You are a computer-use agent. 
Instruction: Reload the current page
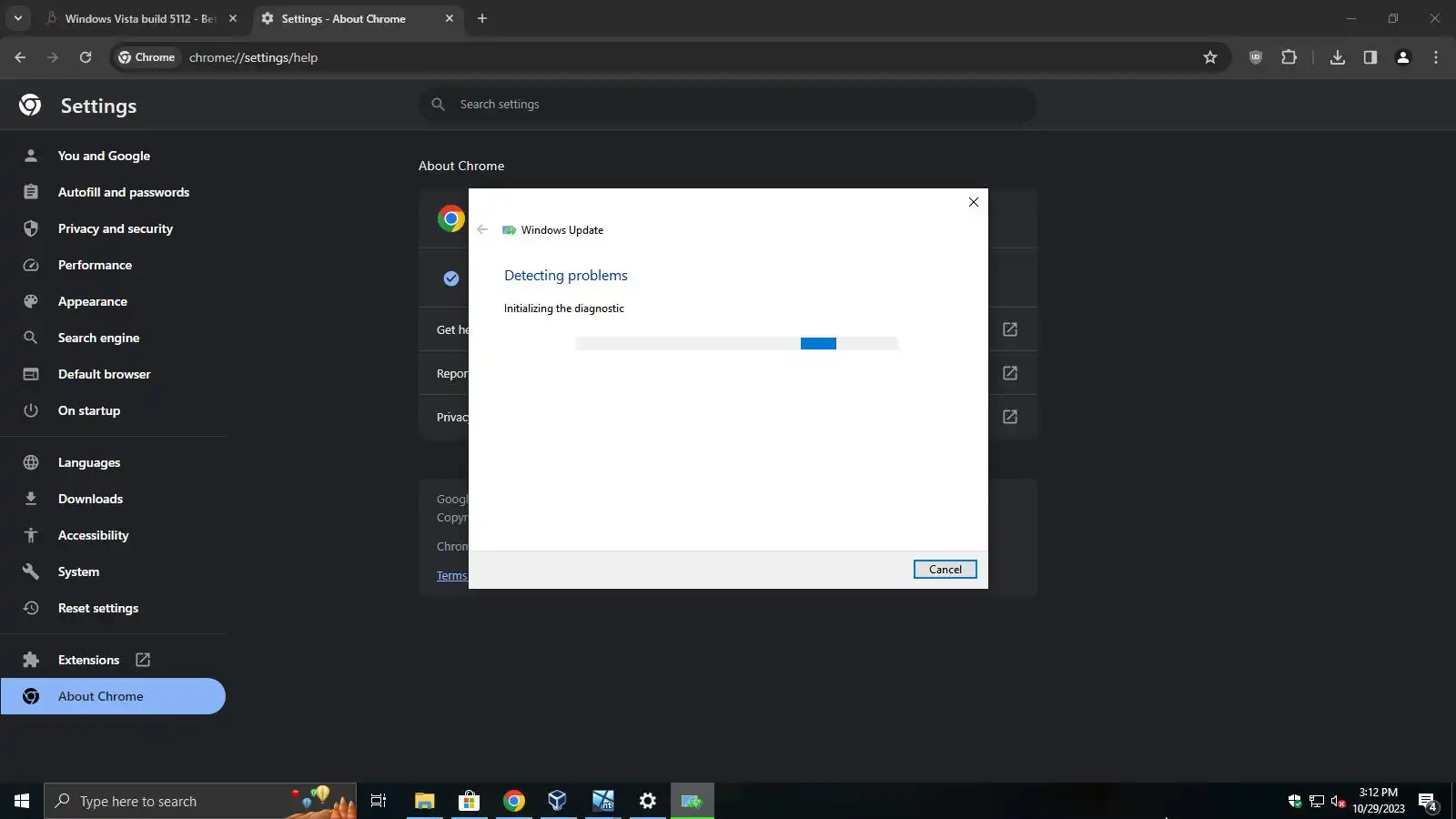click(86, 57)
